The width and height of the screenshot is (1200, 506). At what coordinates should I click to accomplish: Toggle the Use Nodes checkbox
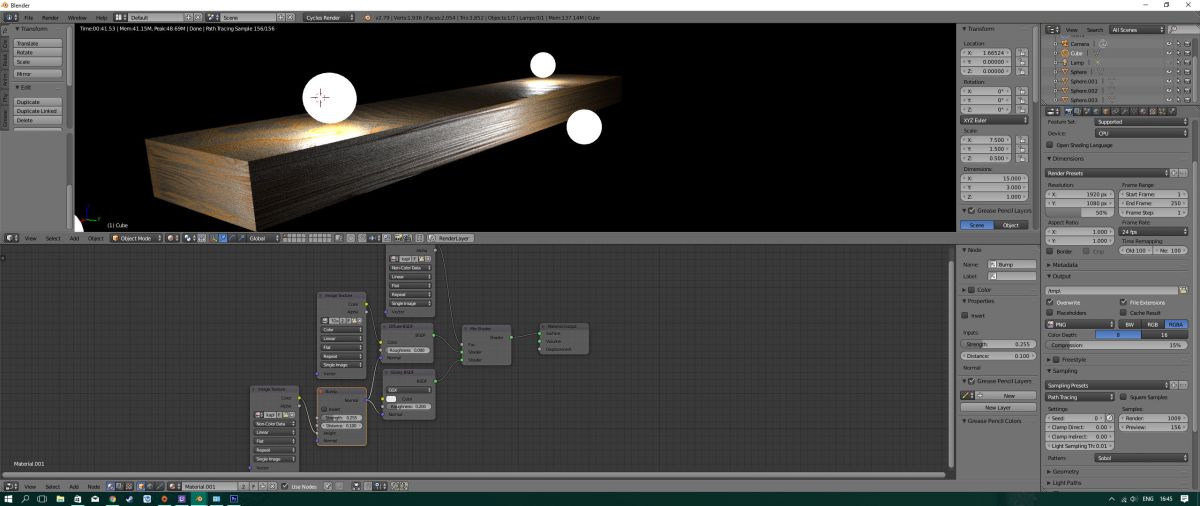coord(284,486)
